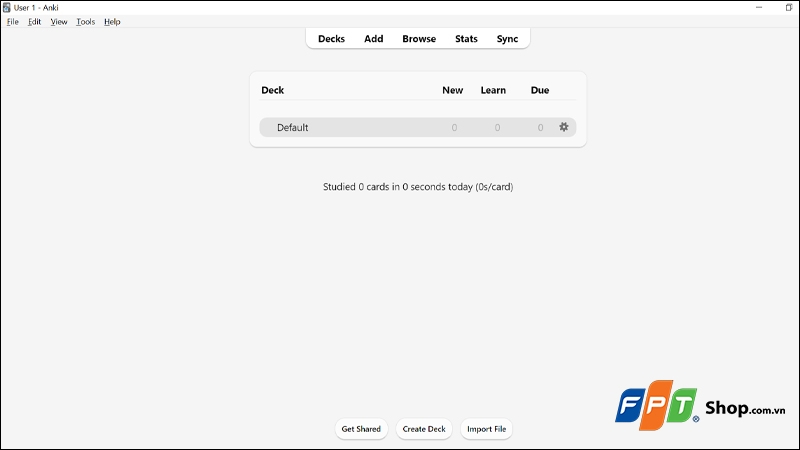The image size is (800, 450).
Task: Click Sync in the top toolbar
Action: click(507, 39)
